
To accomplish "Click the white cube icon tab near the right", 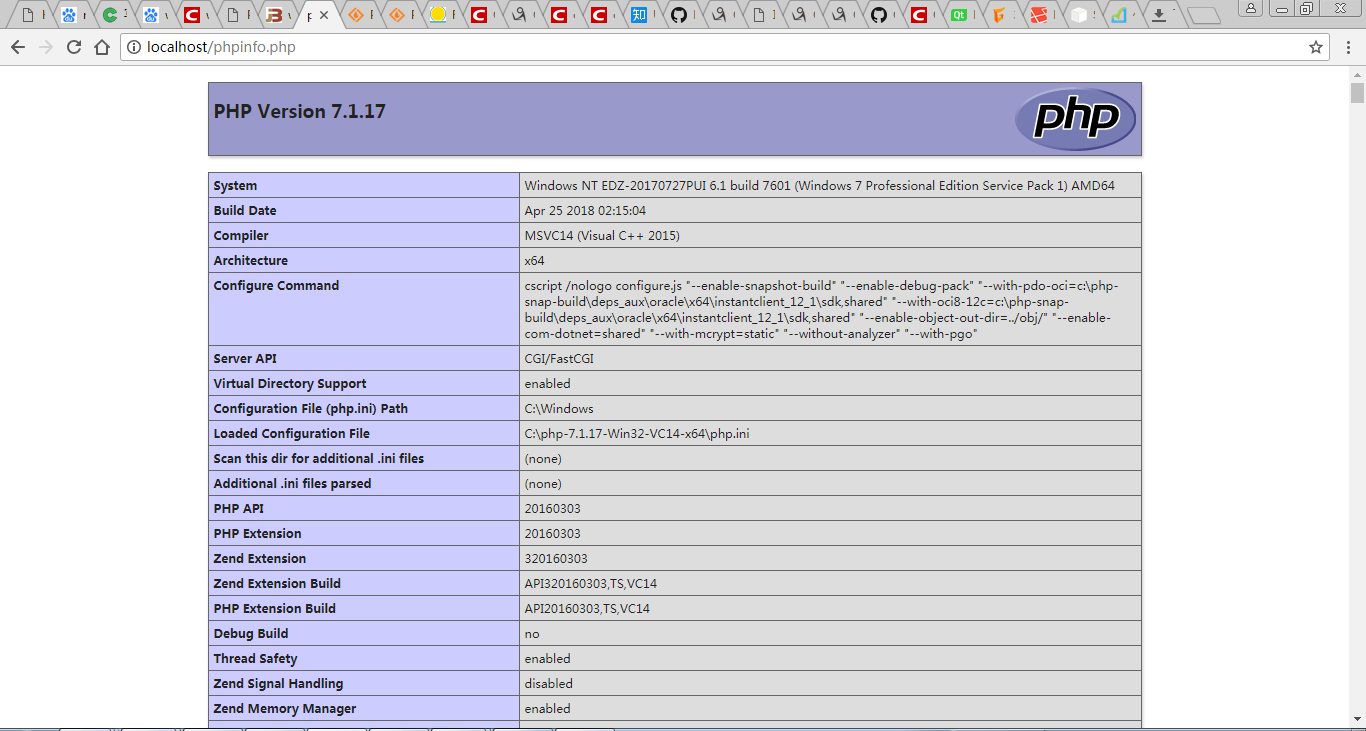I will [x=1078, y=15].
